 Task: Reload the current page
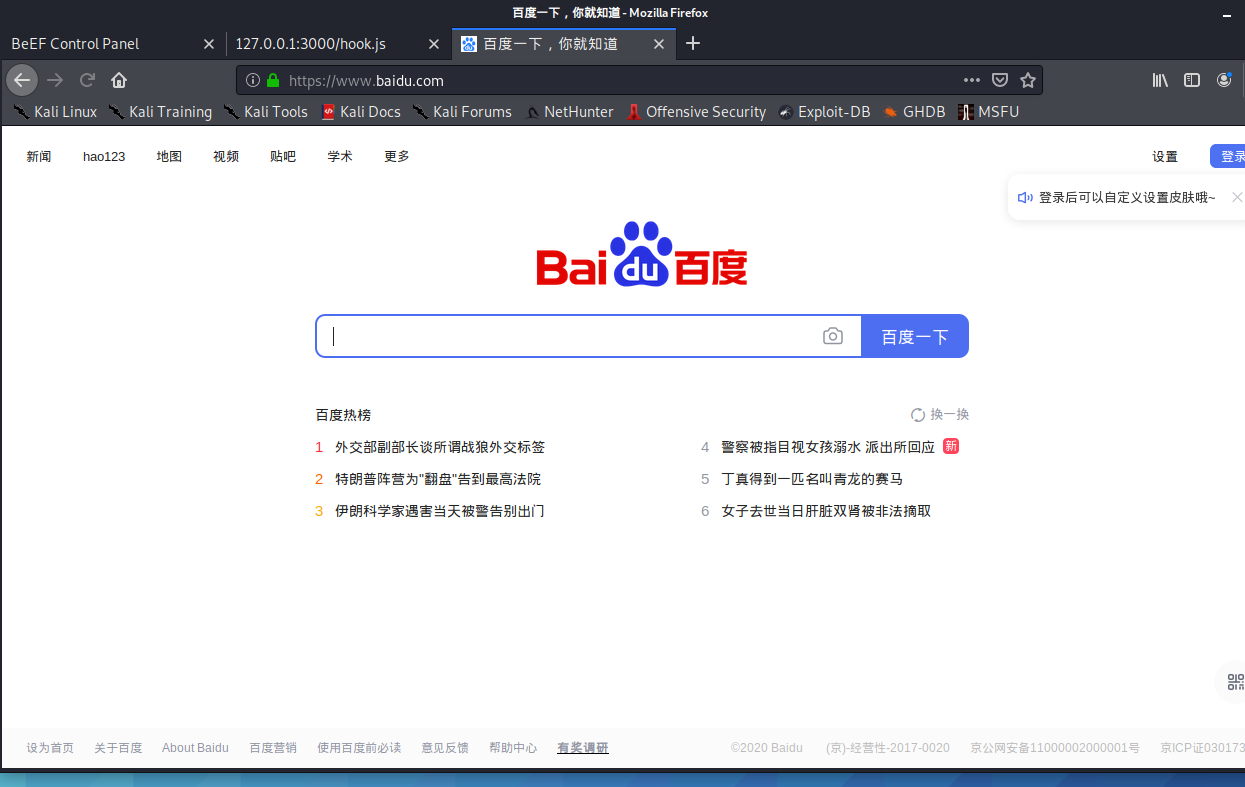[87, 80]
